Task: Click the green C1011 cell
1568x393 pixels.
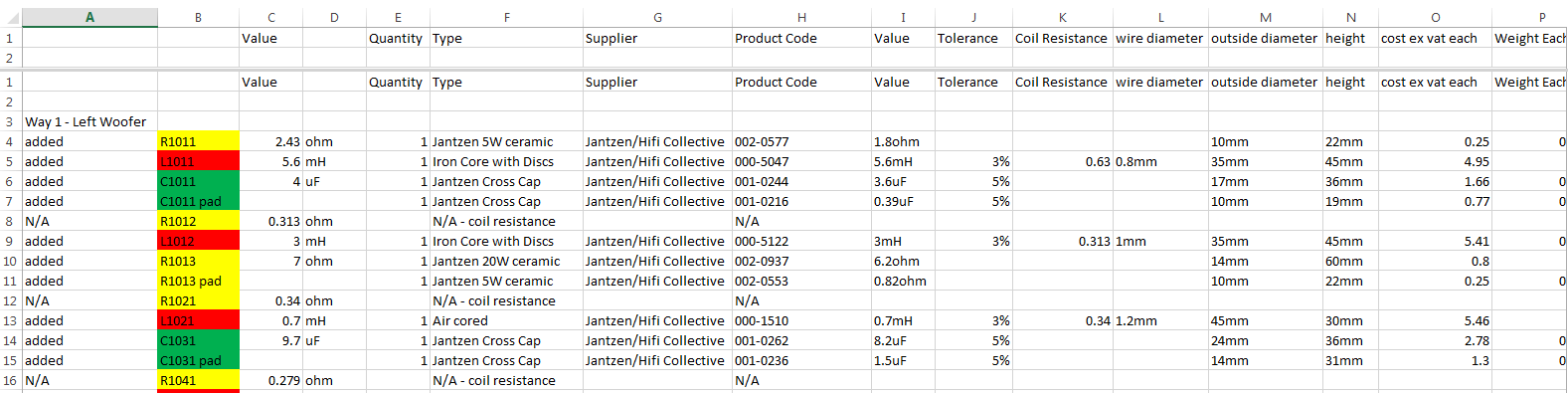Action: 198,181
